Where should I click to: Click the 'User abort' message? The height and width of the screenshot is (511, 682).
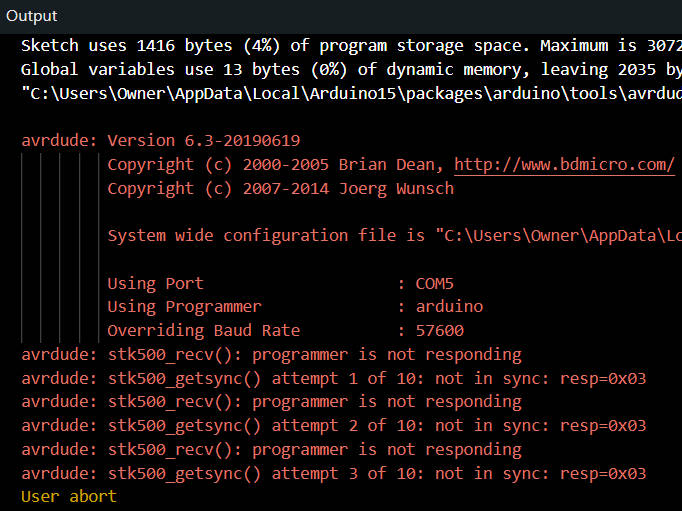click(x=69, y=496)
